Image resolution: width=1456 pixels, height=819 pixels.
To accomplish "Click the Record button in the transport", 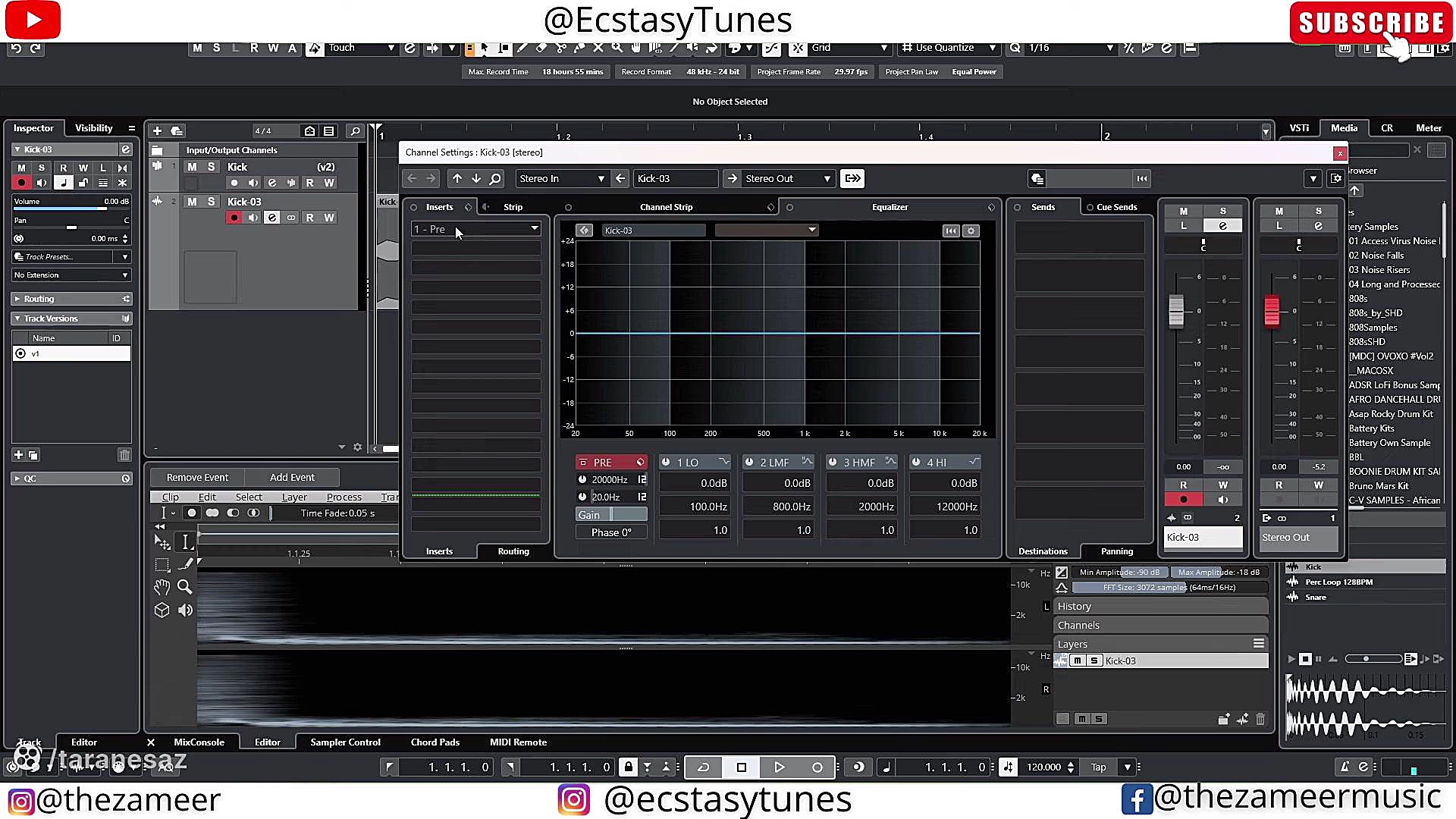I will 817,767.
